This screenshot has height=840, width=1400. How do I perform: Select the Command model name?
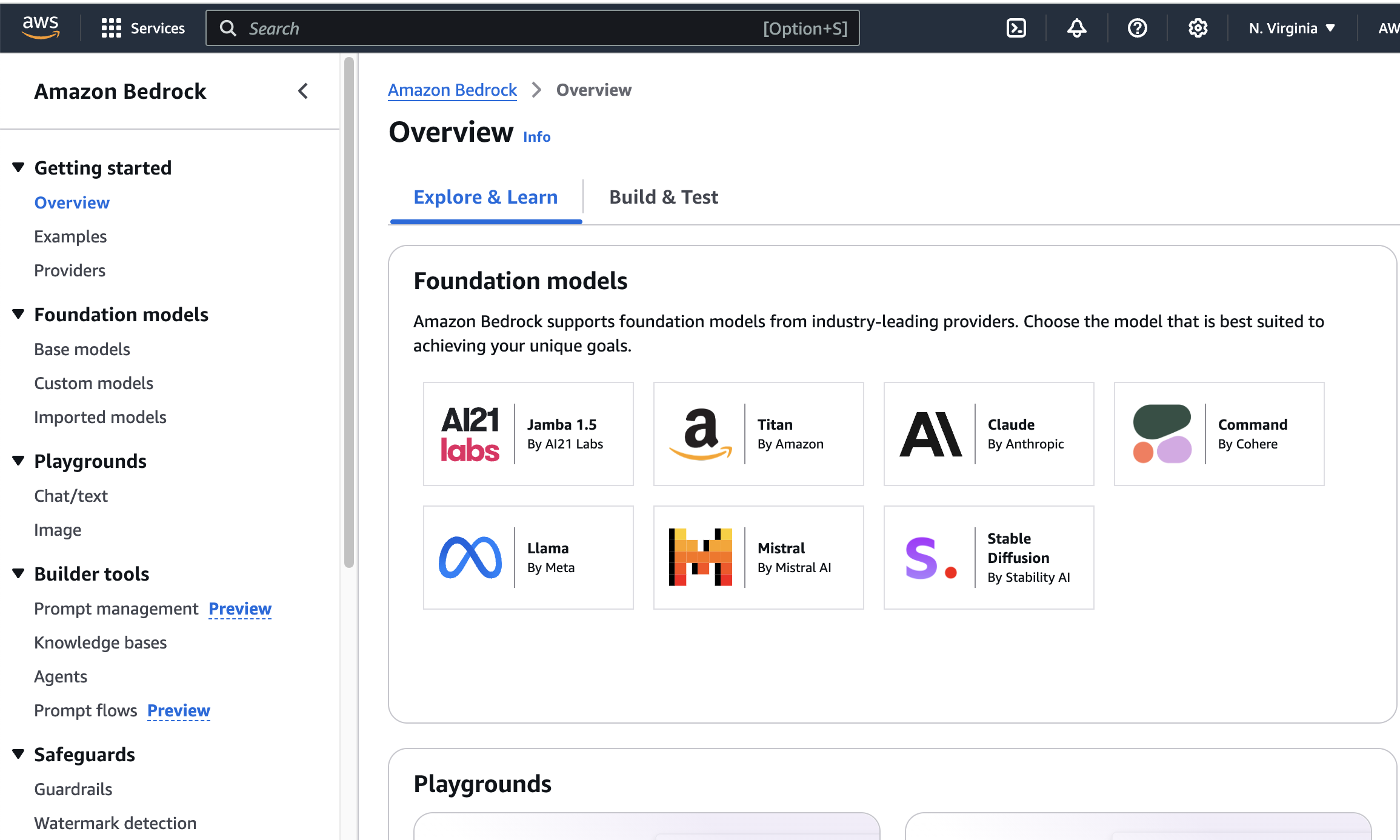click(1253, 424)
